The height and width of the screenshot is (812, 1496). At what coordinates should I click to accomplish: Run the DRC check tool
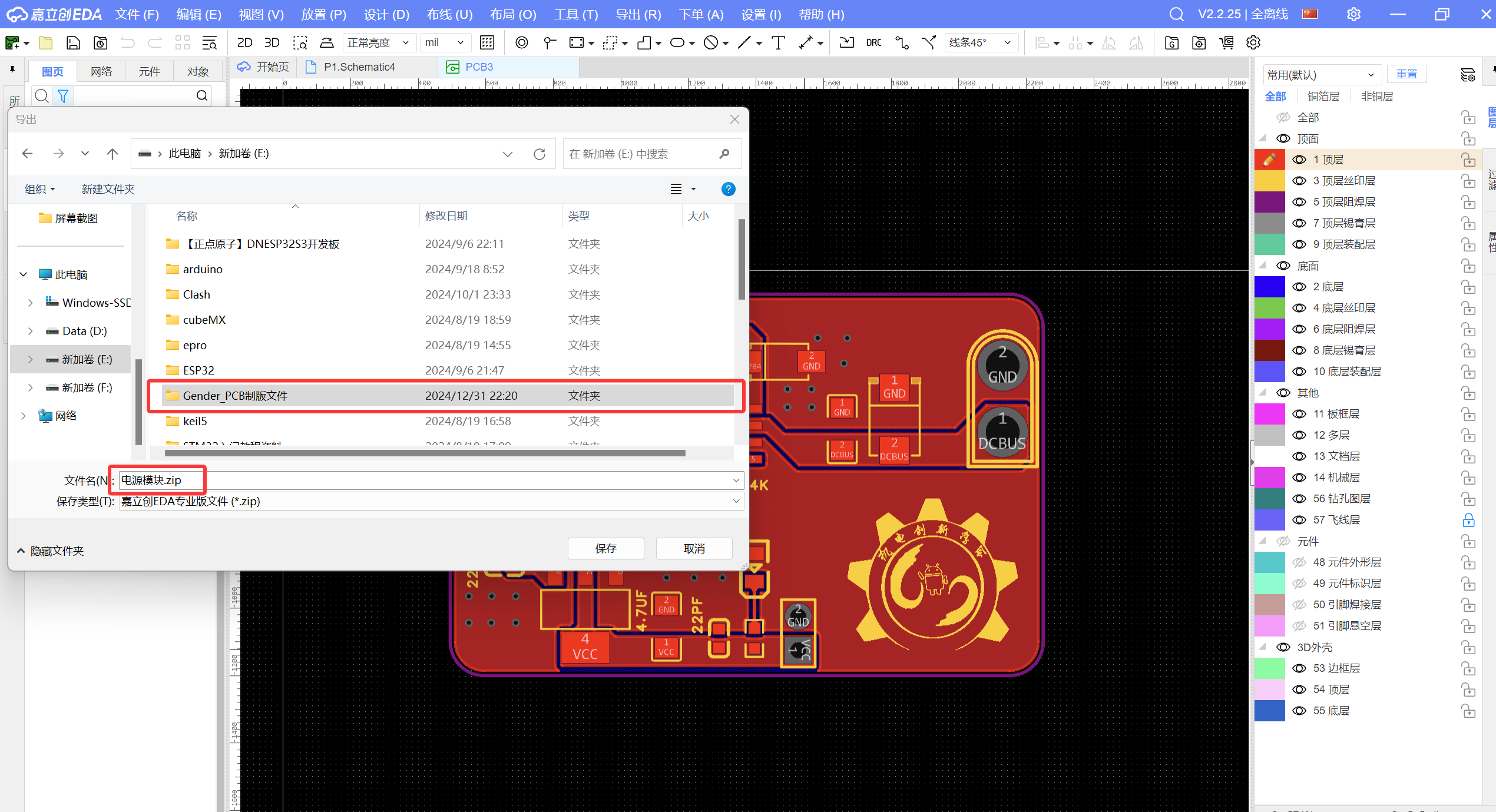873,43
